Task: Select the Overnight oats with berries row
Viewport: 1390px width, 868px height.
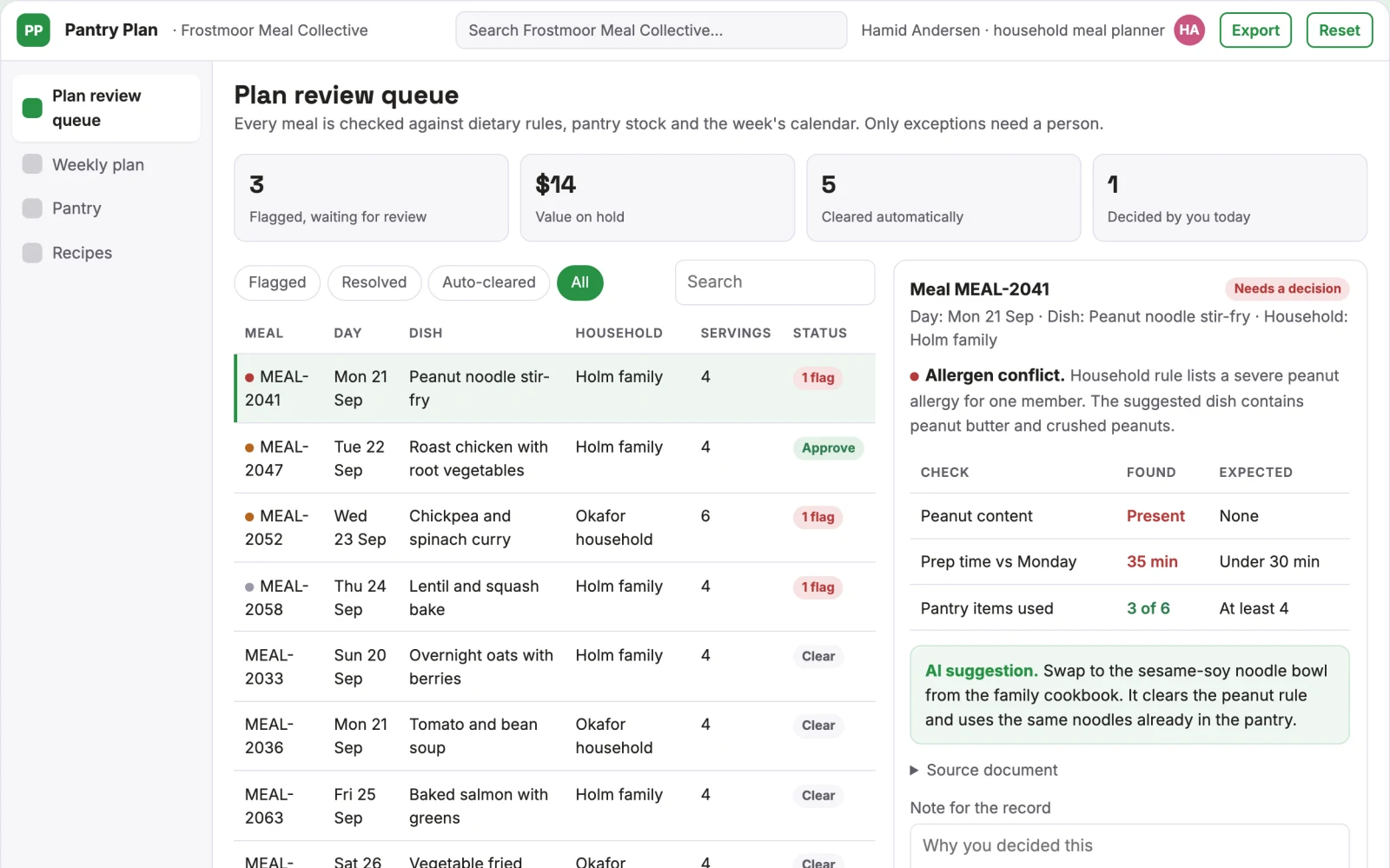Action: (555, 666)
